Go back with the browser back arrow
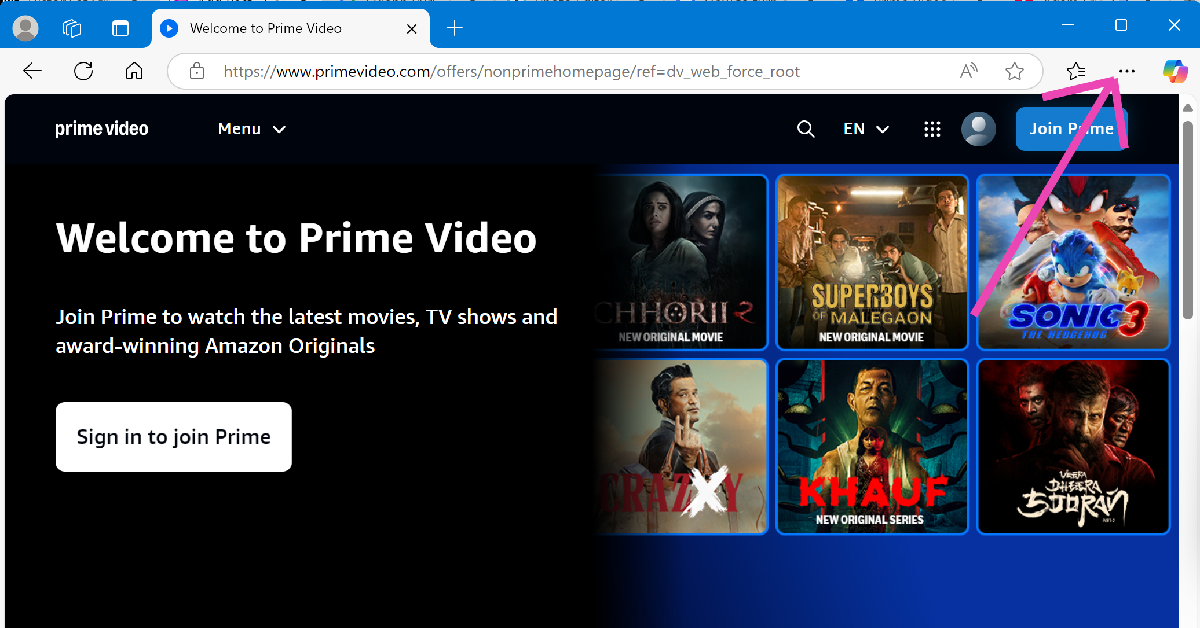 pos(32,71)
